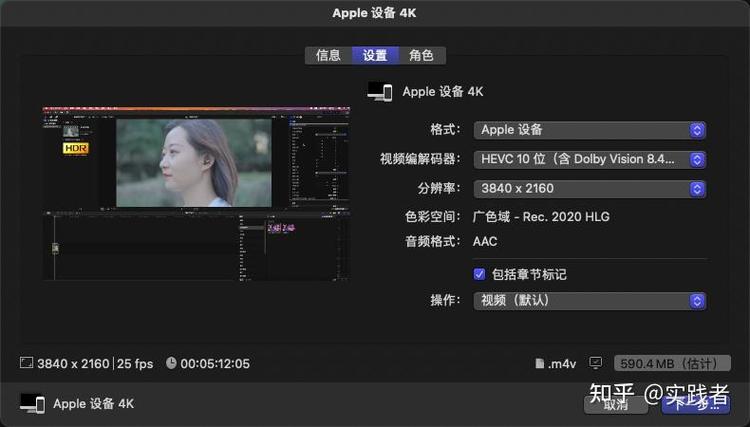Screen dimensions: 750x427
Task: Click the 取消 cancel button
Action: tap(616, 405)
